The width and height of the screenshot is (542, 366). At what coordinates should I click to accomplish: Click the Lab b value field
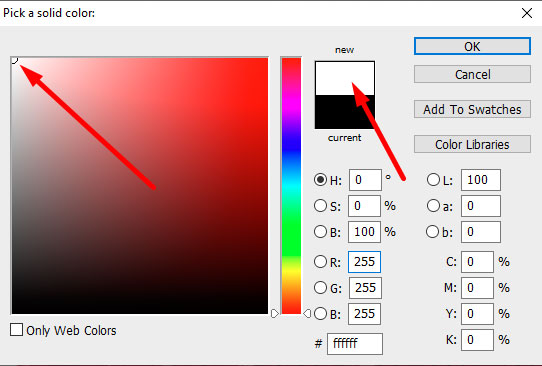481,232
